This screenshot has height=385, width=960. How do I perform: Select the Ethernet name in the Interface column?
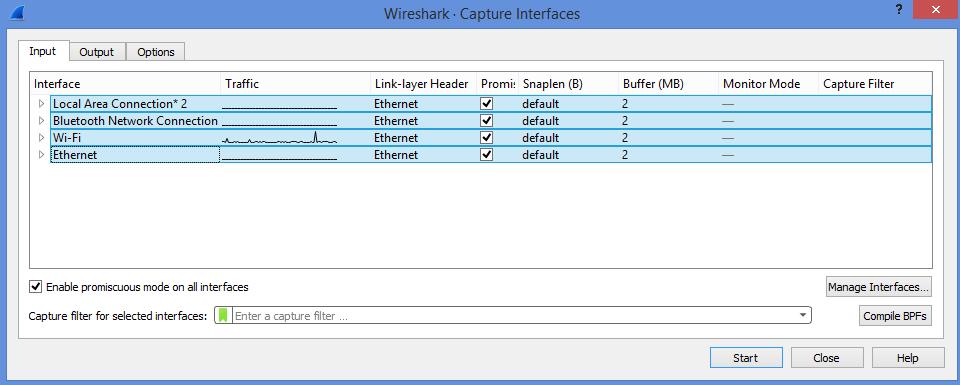(x=75, y=155)
